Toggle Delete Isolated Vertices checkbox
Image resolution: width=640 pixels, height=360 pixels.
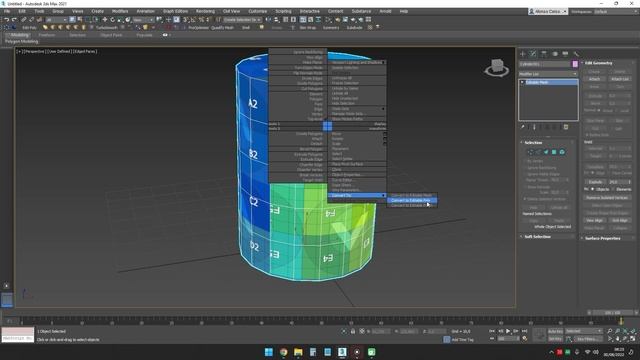click(x=524, y=199)
